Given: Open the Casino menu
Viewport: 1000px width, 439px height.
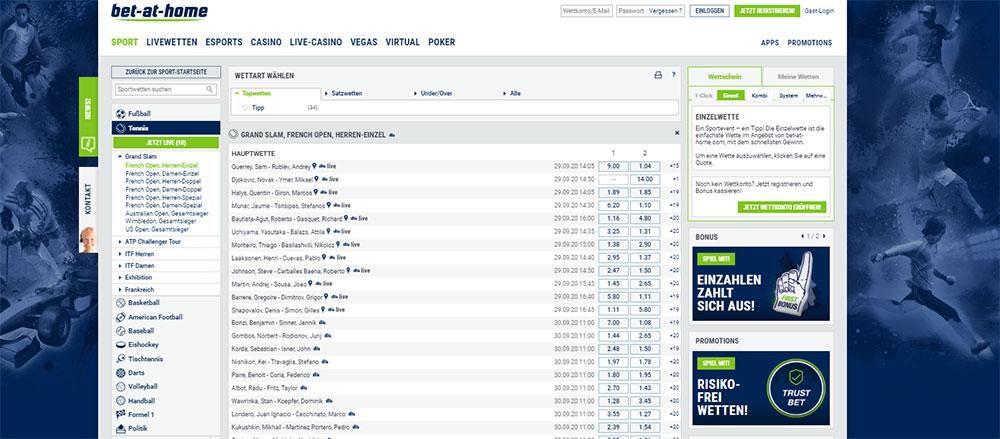Looking at the screenshot, I should [x=266, y=43].
